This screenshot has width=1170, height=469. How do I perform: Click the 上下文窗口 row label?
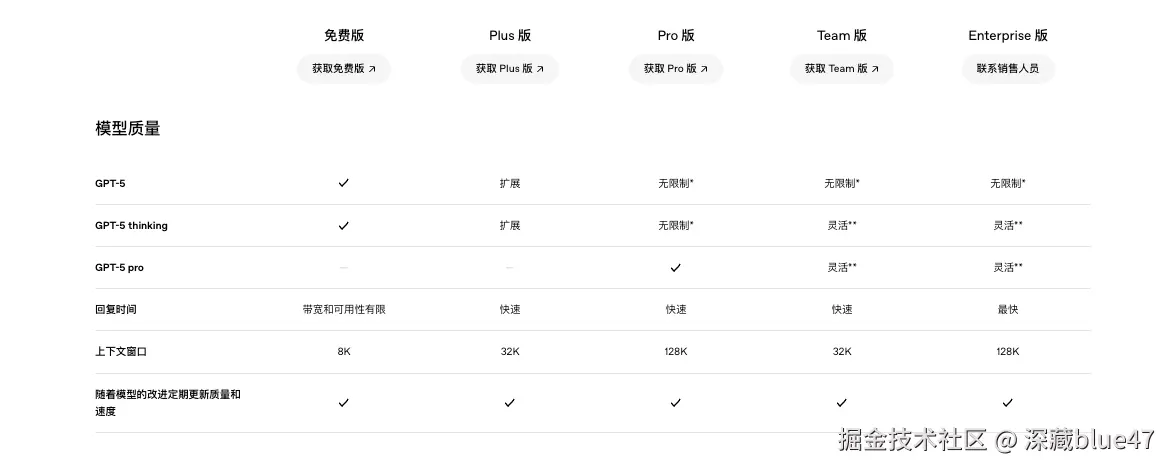(121, 352)
